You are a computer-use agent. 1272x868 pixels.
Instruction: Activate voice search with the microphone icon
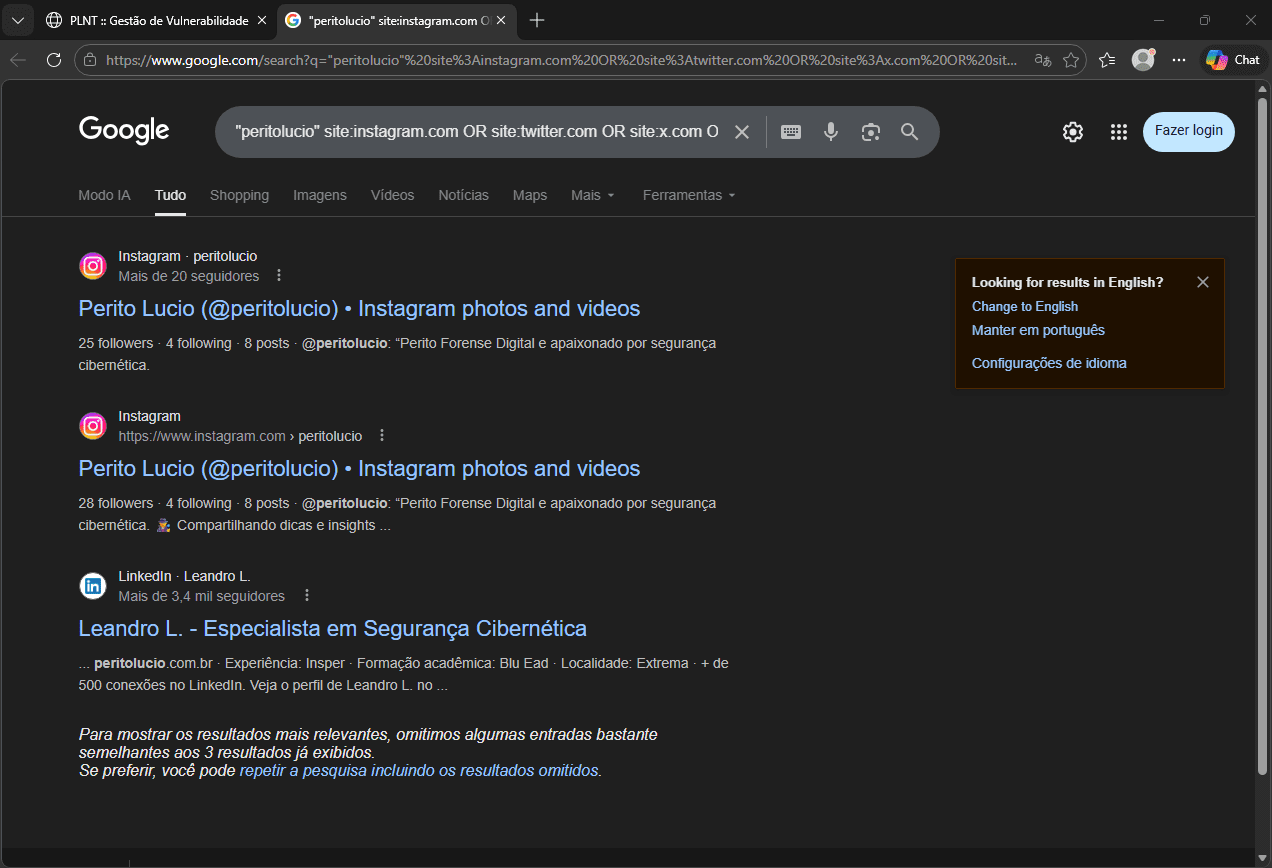(x=830, y=131)
